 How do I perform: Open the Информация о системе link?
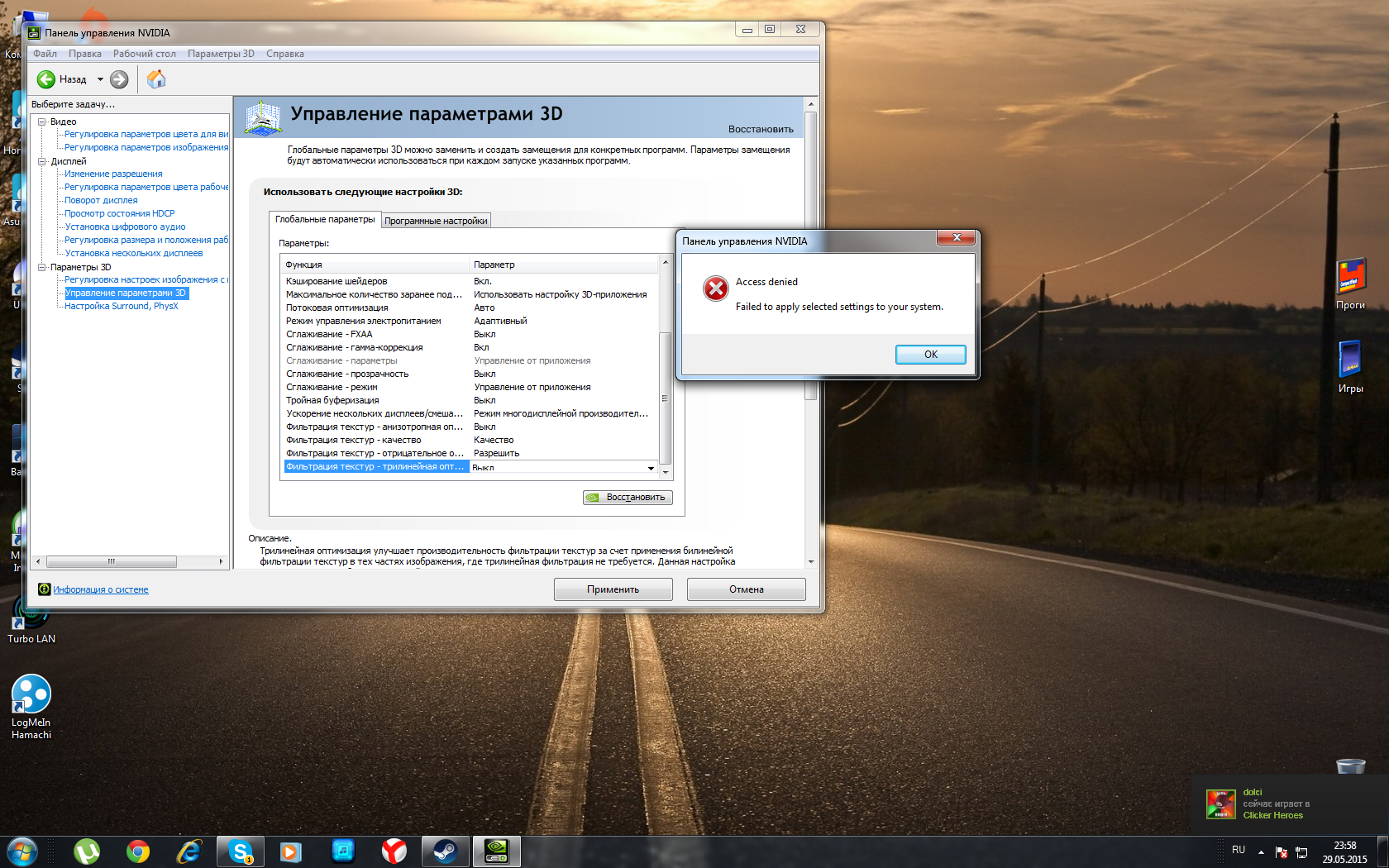(x=101, y=589)
